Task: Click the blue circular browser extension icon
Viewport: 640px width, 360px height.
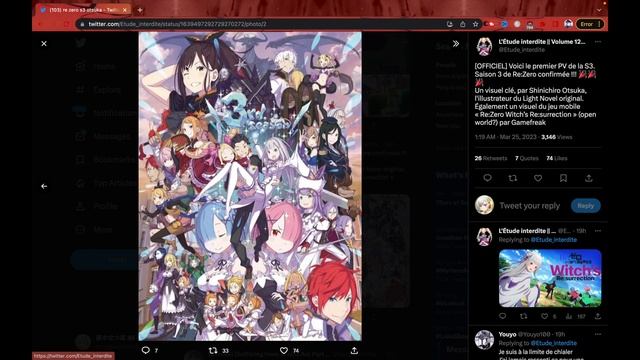Action: pos(504,24)
